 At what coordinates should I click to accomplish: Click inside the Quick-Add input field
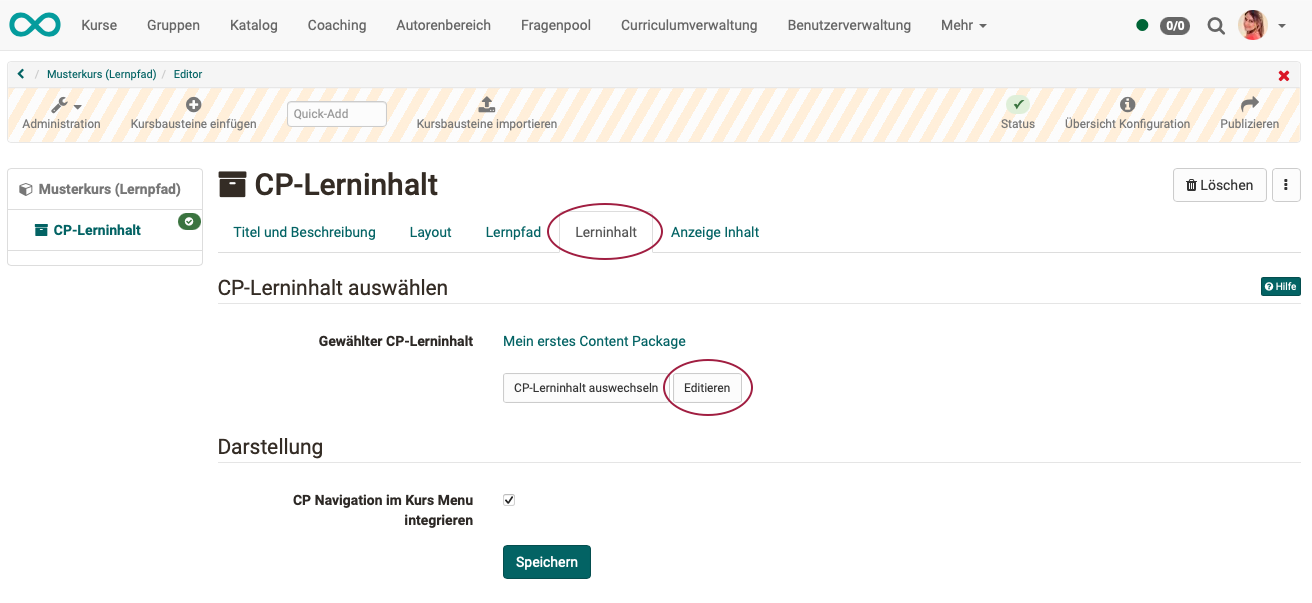click(x=336, y=113)
